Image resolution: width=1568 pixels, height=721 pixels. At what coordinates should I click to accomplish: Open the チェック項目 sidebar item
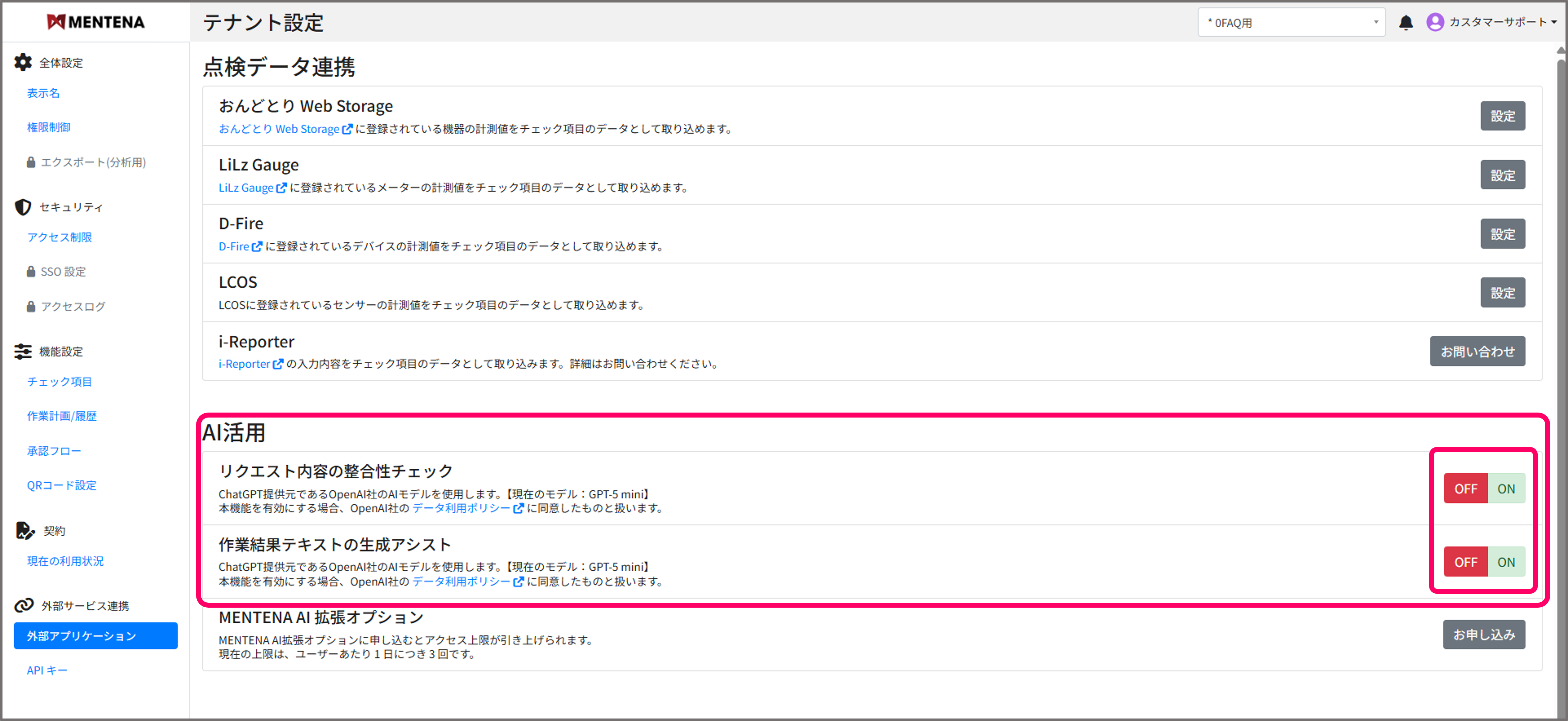[59, 382]
